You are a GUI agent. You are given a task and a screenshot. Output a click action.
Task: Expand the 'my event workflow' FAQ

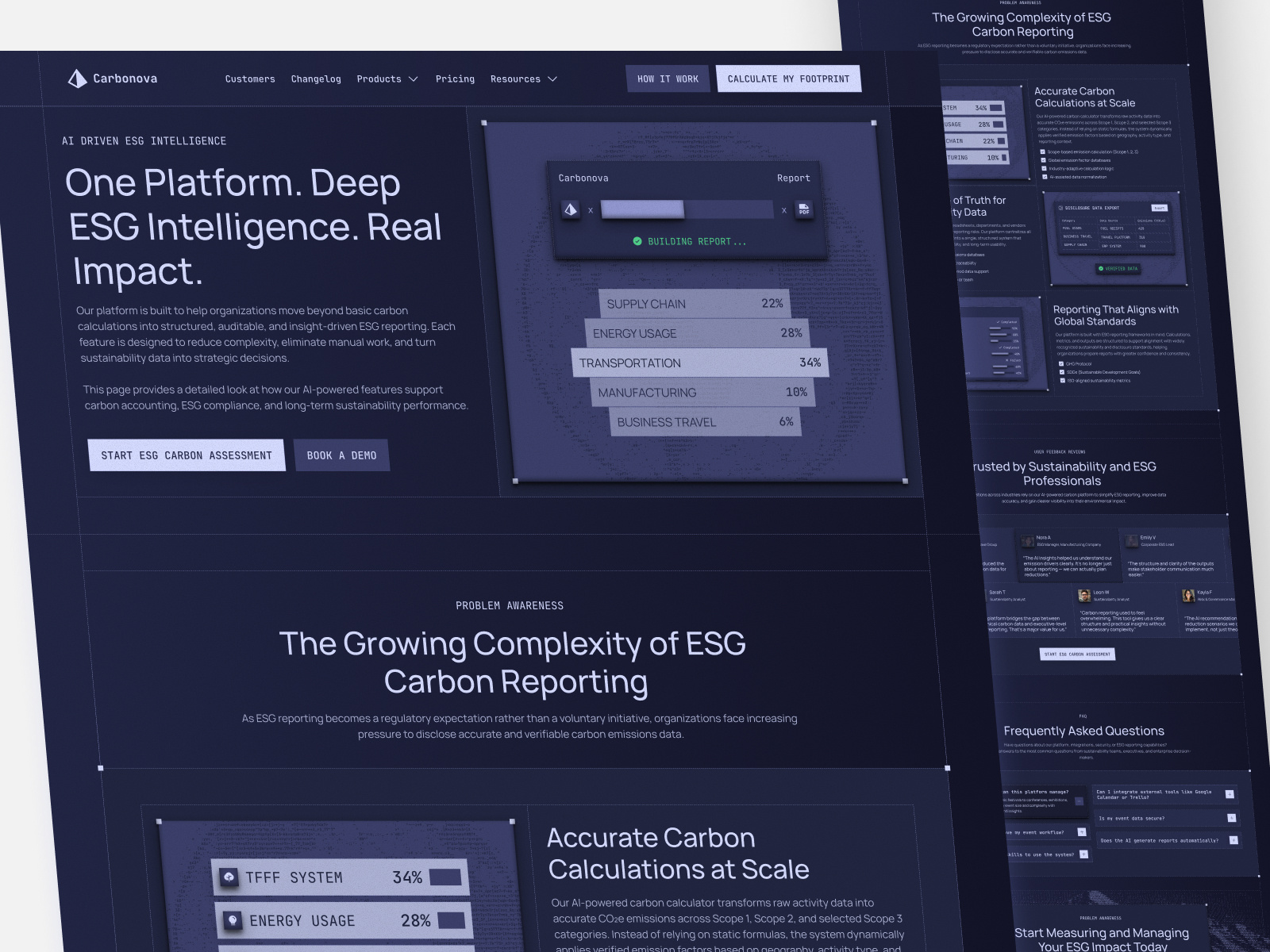(1081, 832)
